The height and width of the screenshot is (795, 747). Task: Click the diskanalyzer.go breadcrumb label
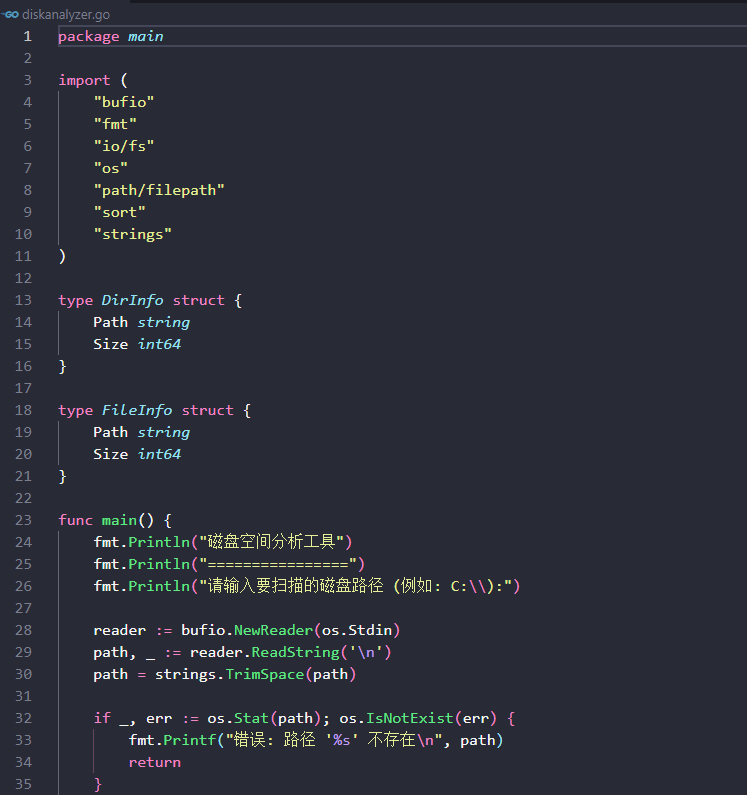[x=66, y=15]
